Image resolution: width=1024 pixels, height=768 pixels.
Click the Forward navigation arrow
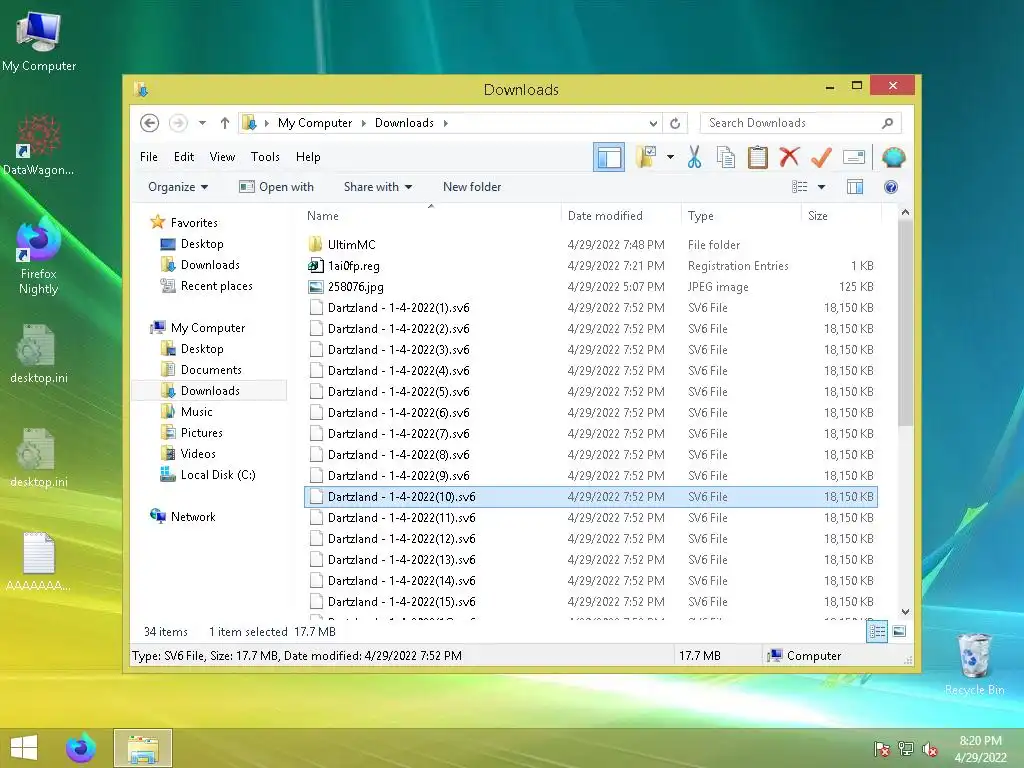coord(178,123)
